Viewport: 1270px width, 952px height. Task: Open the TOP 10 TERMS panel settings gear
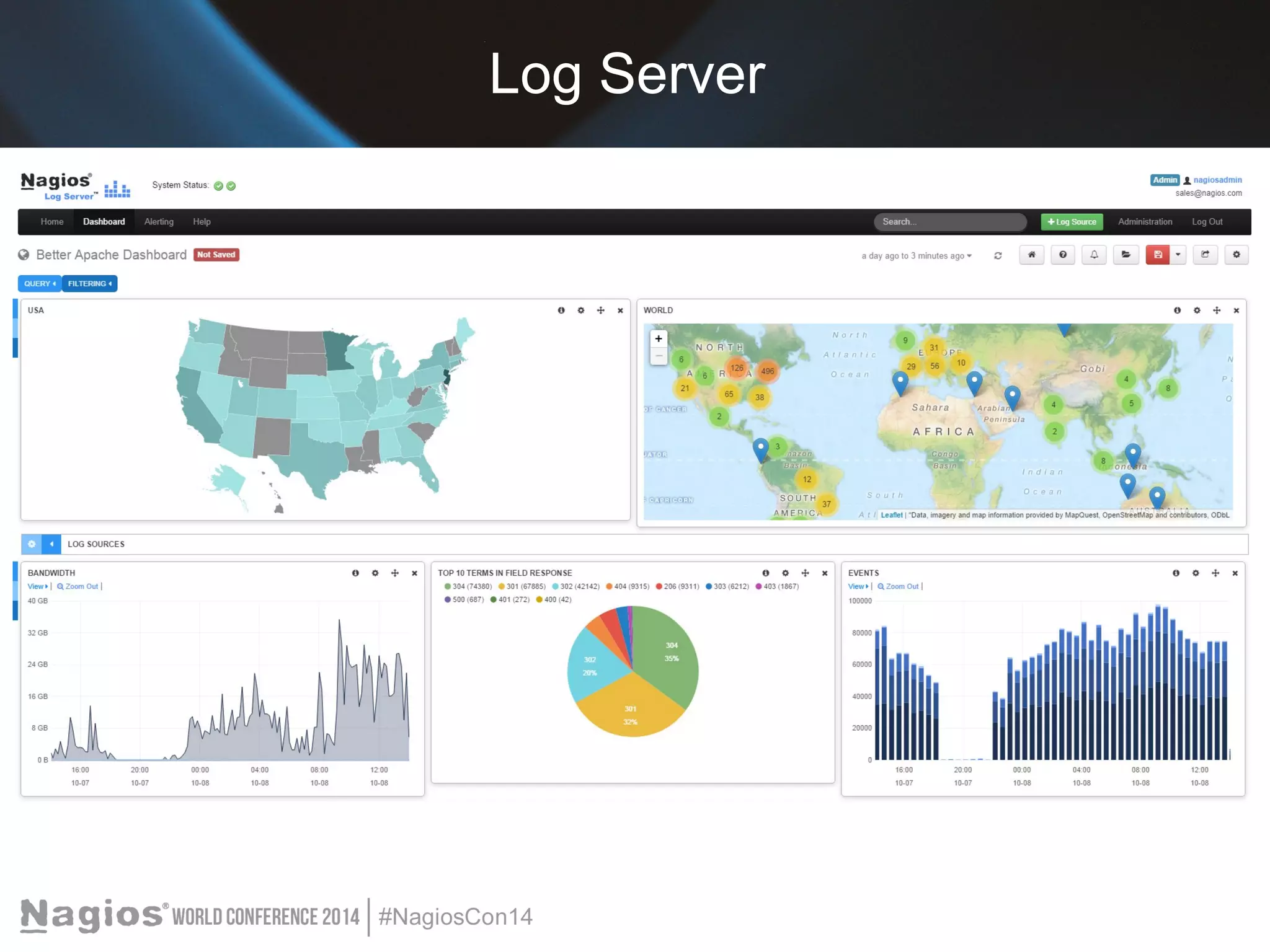tap(786, 573)
